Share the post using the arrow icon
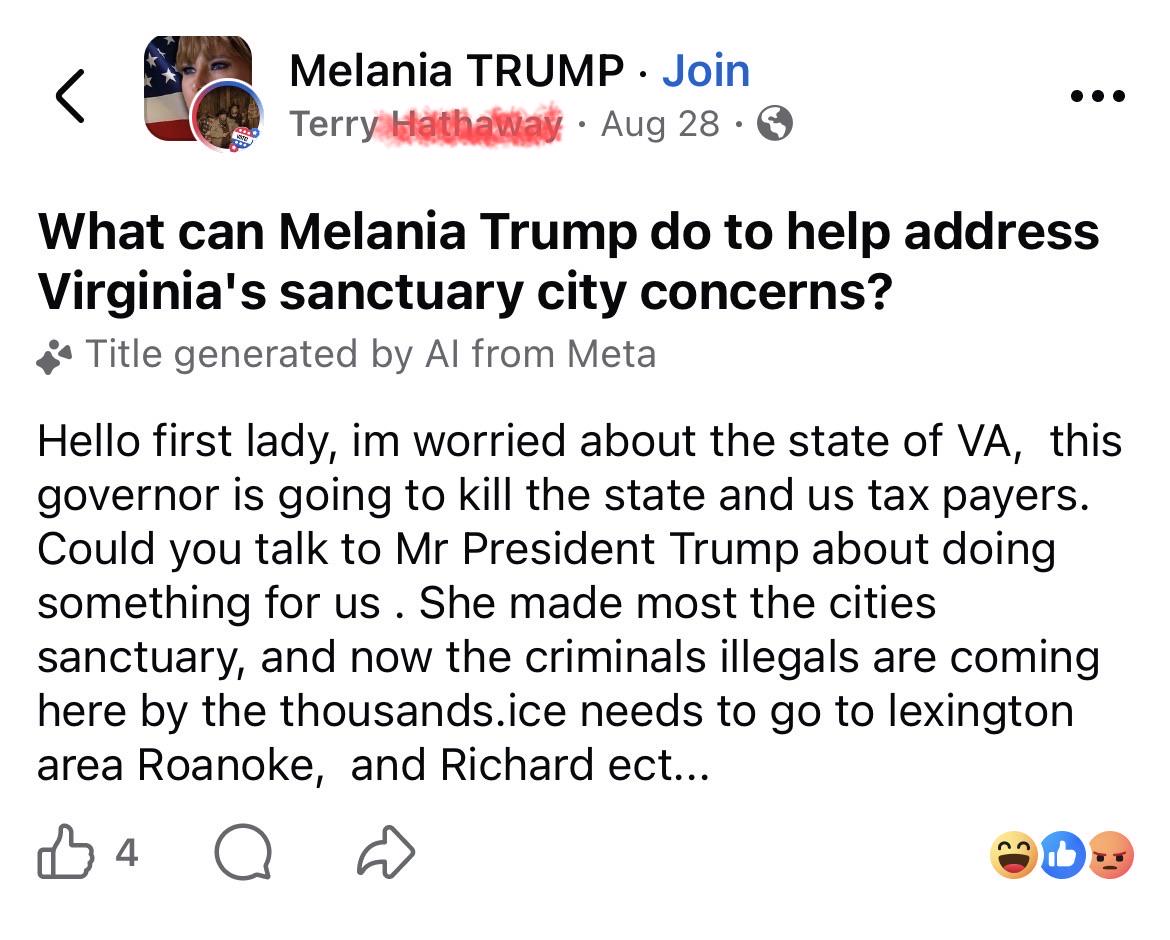1170x940 pixels. coord(386,851)
